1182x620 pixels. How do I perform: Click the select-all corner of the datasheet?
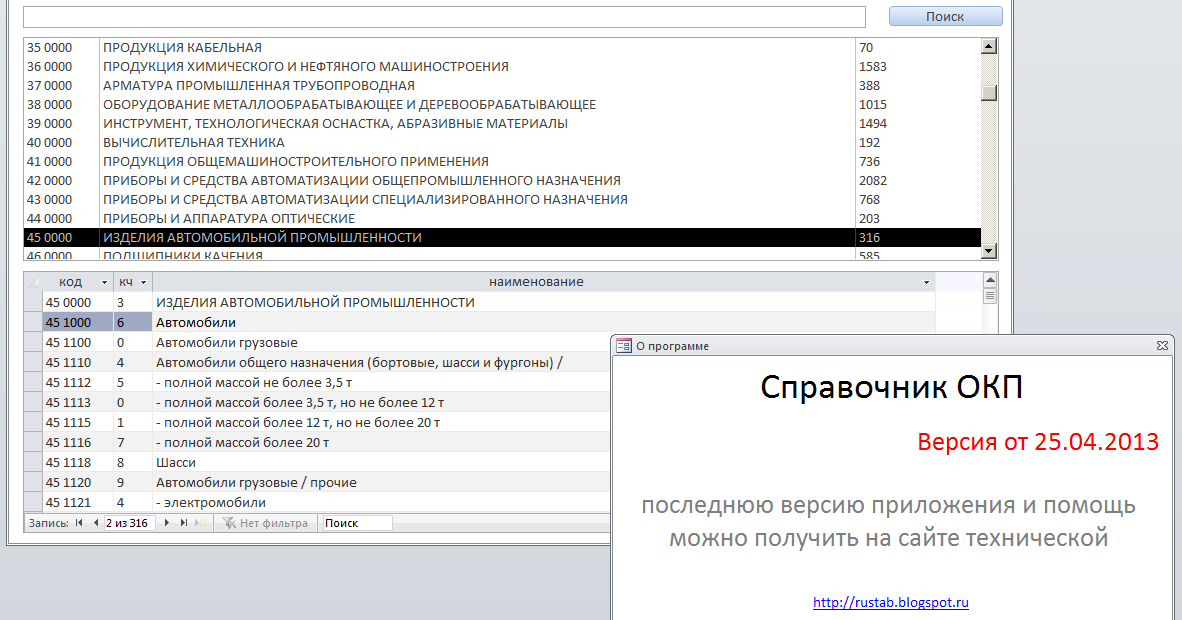(33, 282)
